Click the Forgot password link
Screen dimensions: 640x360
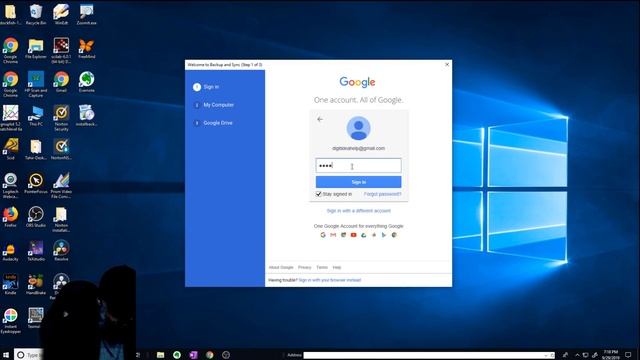pyautogui.click(x=382, y=194)
